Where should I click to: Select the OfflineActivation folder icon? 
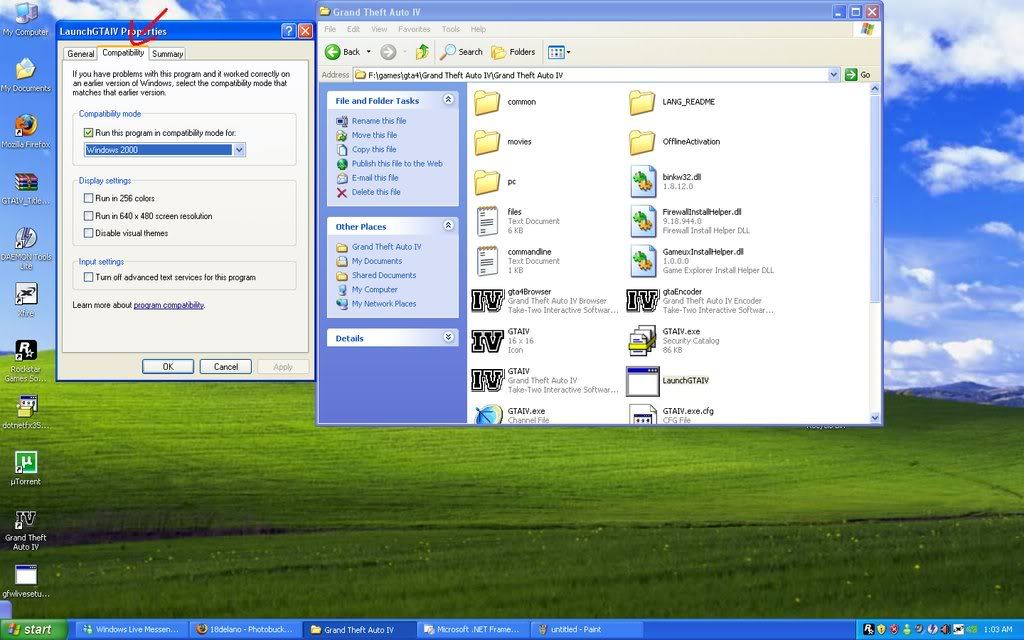click(642, 142)
